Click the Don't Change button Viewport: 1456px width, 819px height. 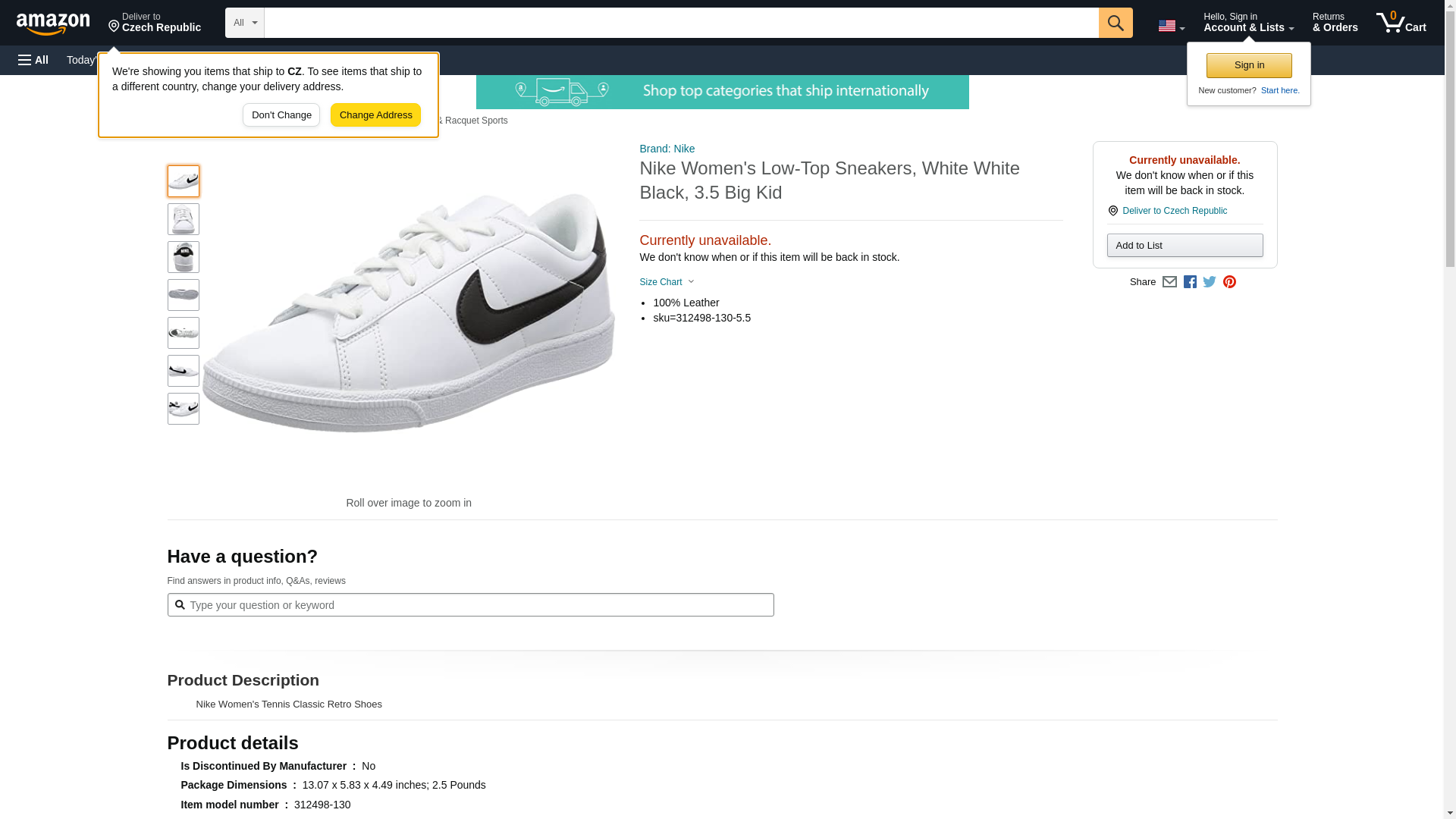pyautogui.click(x=281, y=115)
